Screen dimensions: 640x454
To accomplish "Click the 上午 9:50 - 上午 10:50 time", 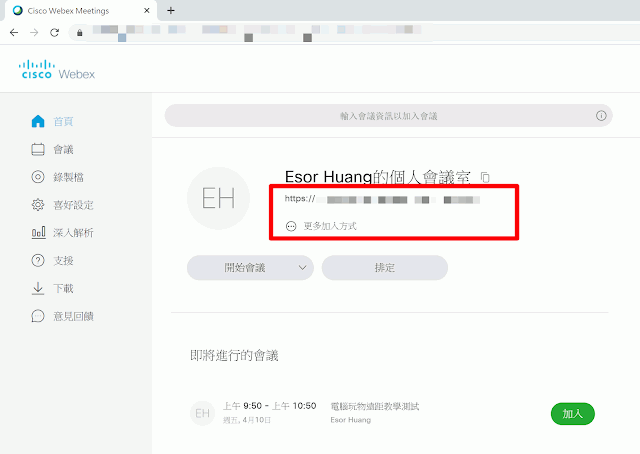I will tap(269, 406).
